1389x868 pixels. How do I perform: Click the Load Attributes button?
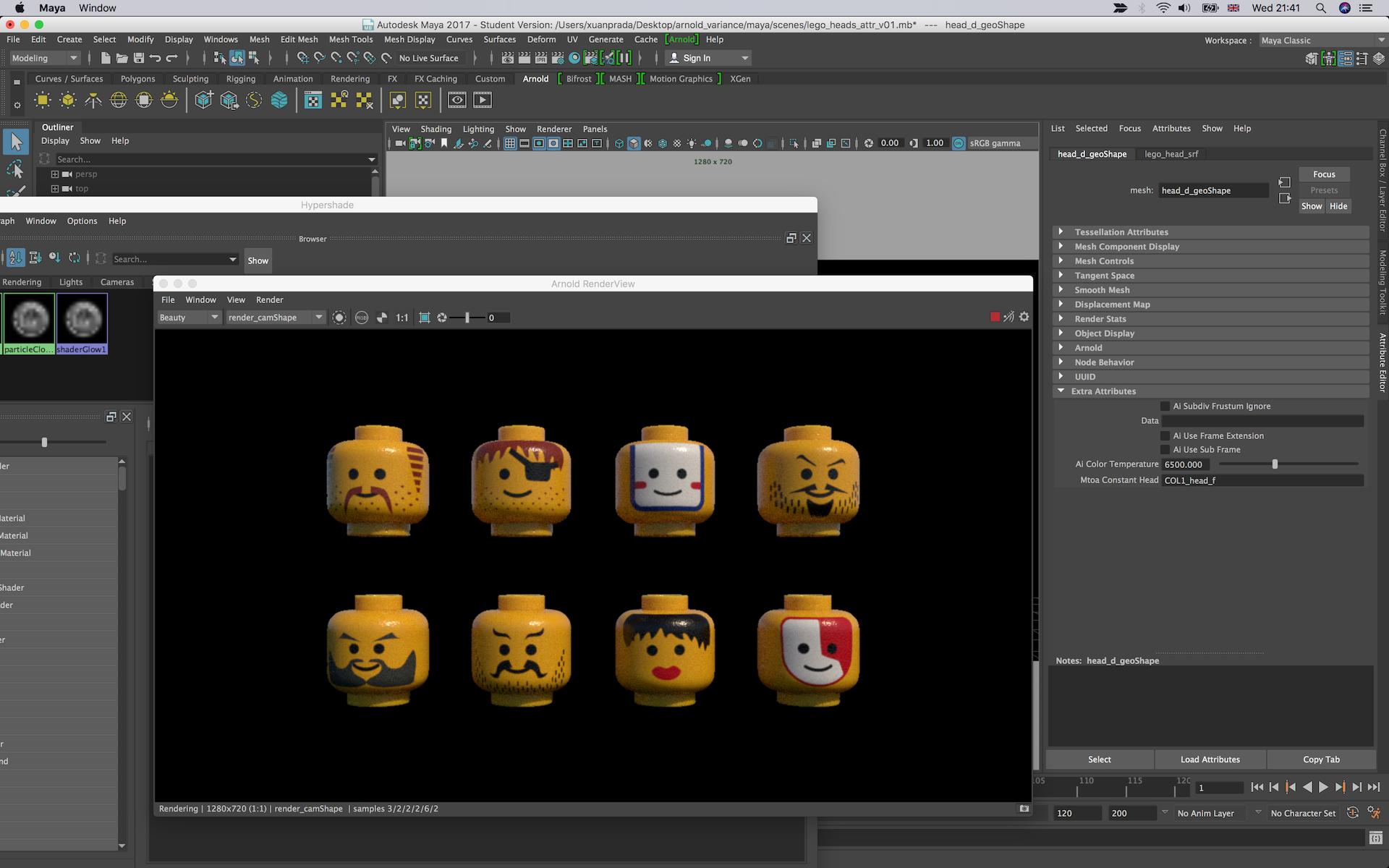(x=1210, y=759)
